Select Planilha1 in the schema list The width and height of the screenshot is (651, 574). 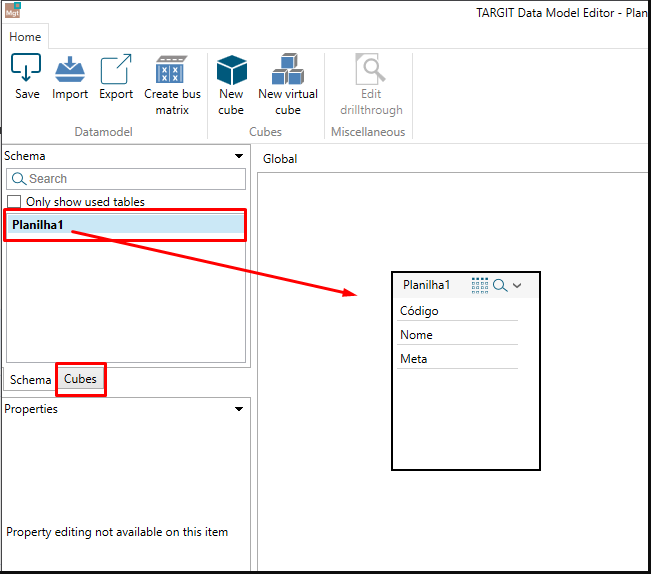pyautogui.click(x=126, y=225)
